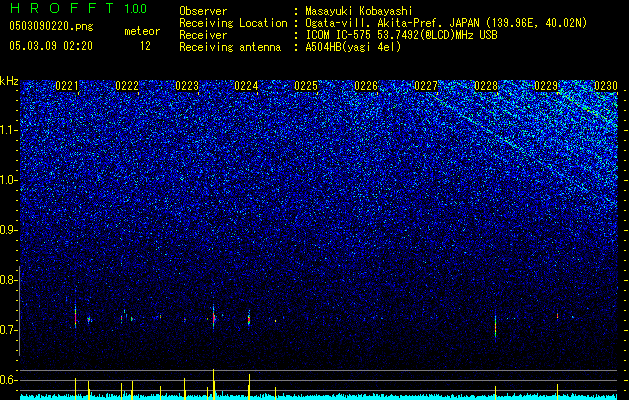Click the 0.9 frequency axis label
The width and height of the screenshot is (629, 400).
[x=9, y=230]
